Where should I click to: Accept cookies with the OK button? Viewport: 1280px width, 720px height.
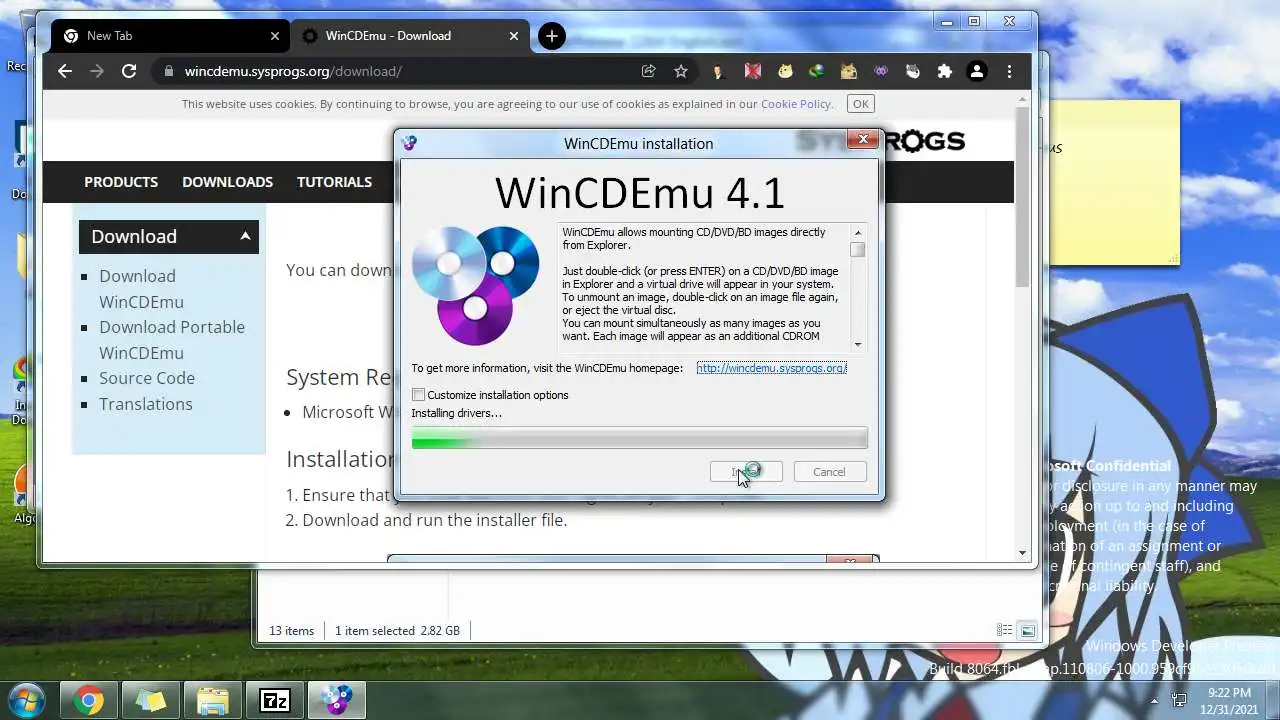(860, 104)
